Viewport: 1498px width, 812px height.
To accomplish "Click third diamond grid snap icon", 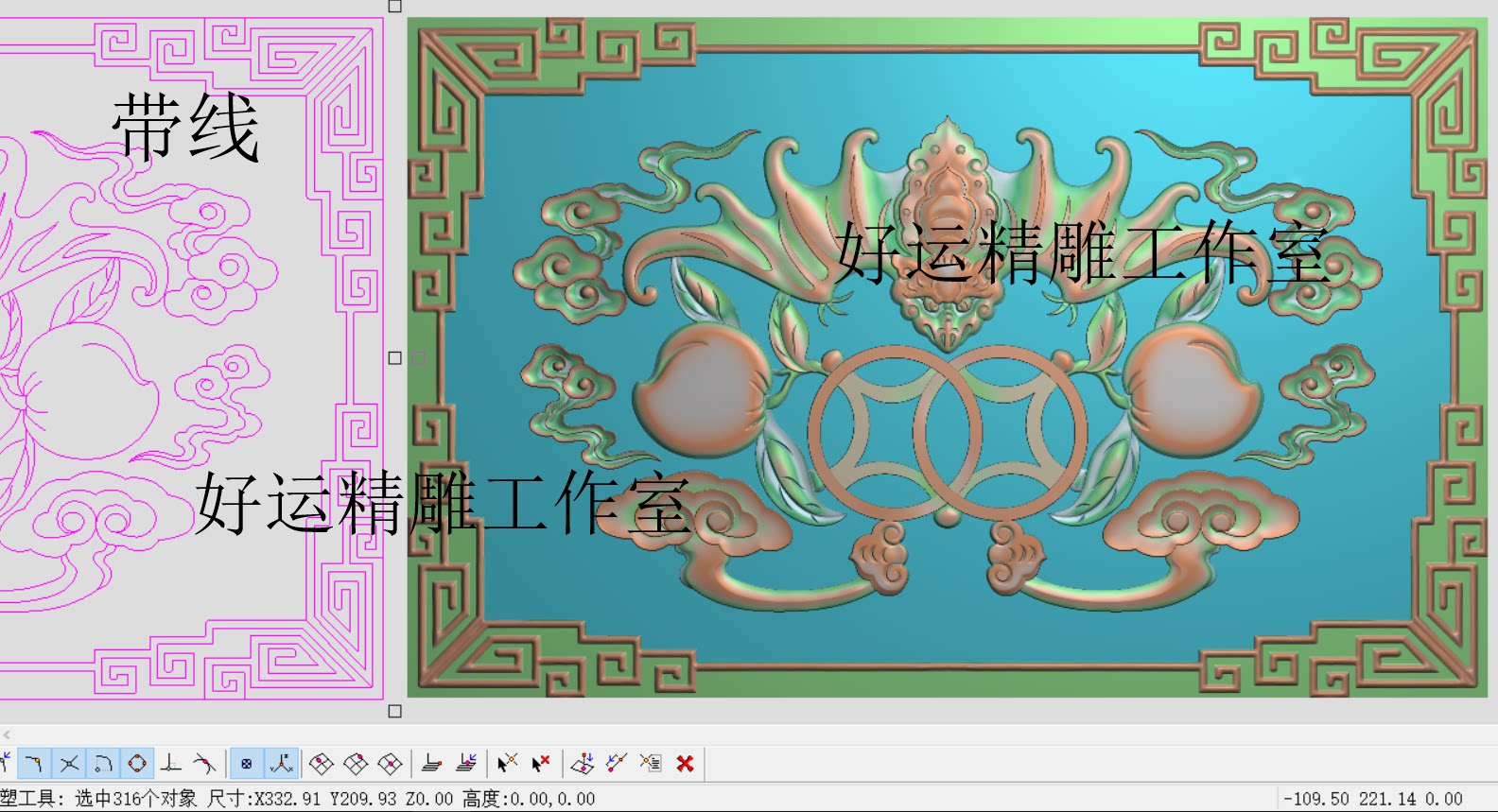I will [390, 763].
